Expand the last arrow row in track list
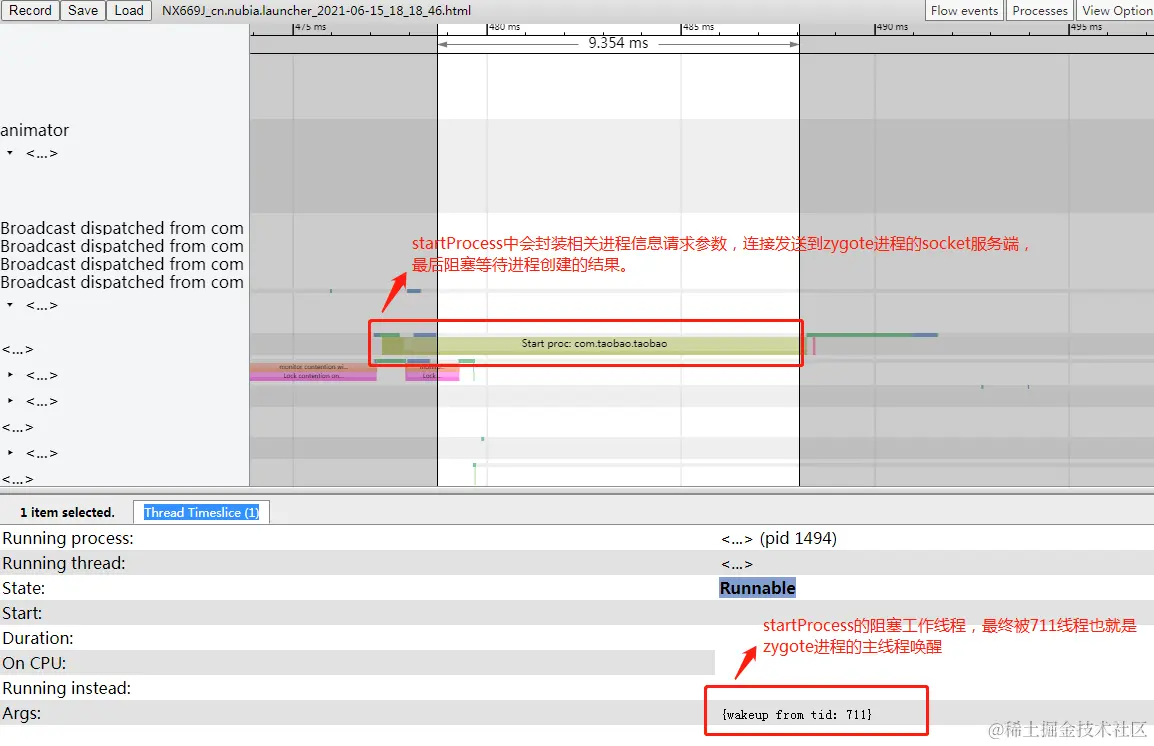The height and width of the screenshot is (746, 1154). click(10, 453)
